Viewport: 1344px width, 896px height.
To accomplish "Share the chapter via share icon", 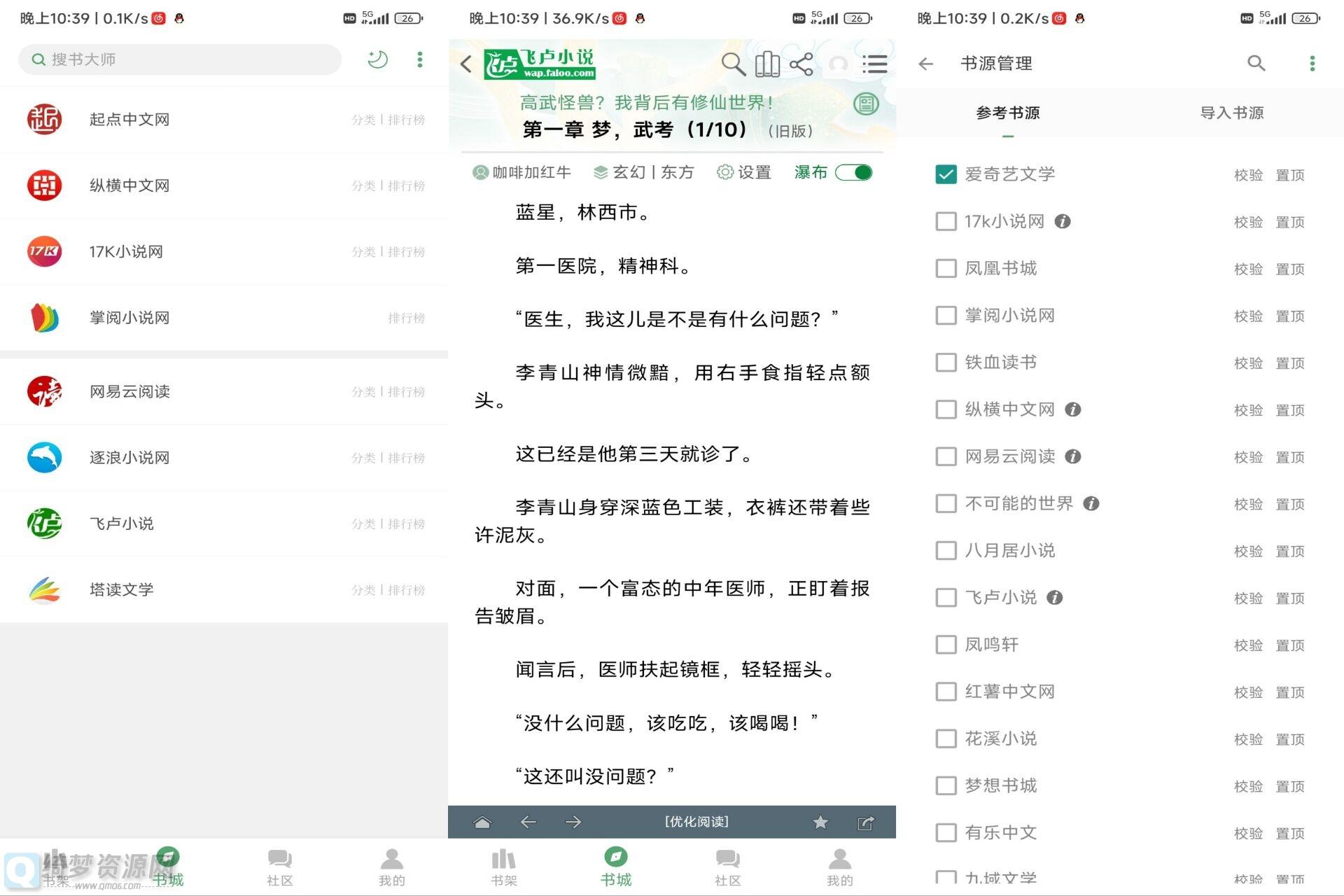I will (801, 64).
